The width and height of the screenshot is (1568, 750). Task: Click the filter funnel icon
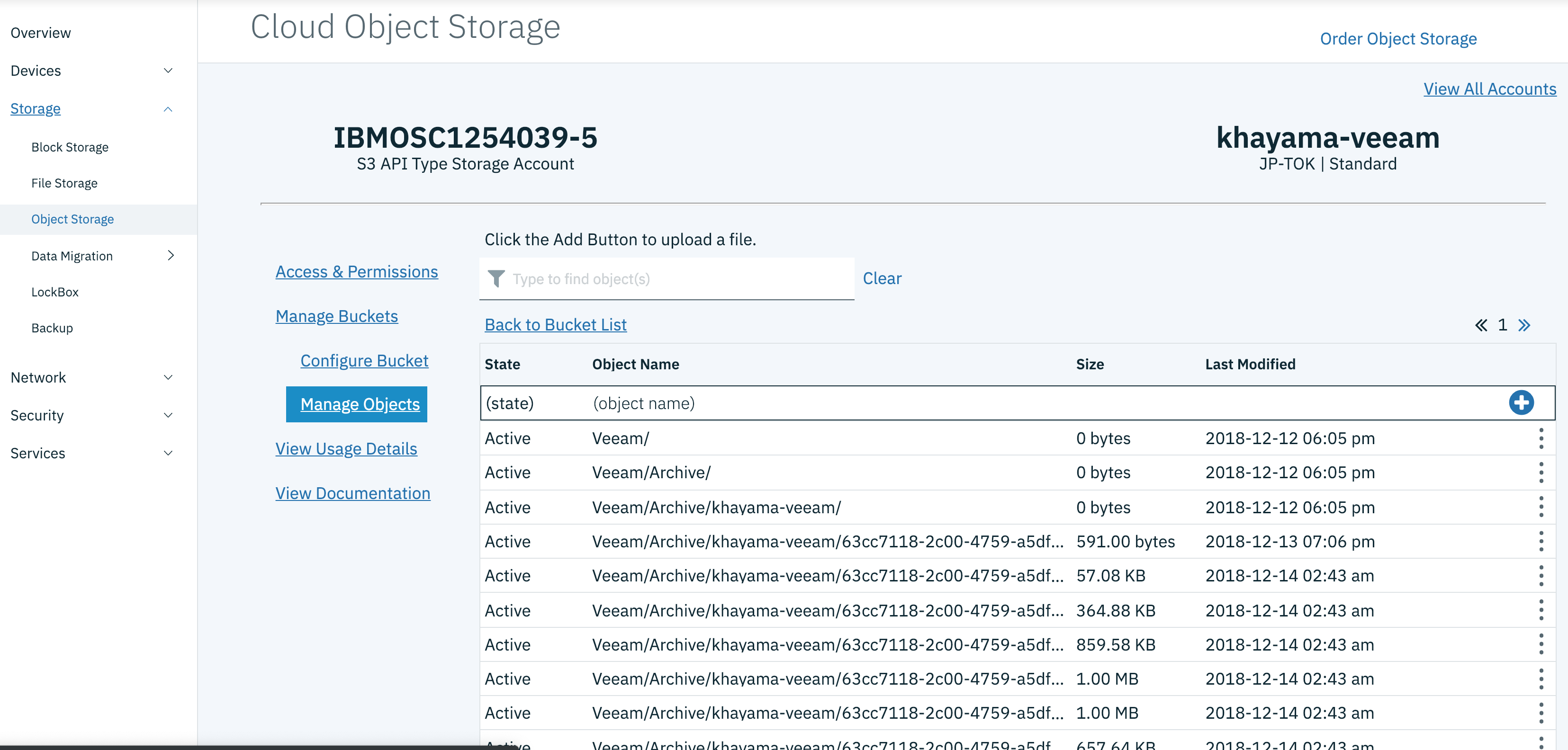point(496,278)
